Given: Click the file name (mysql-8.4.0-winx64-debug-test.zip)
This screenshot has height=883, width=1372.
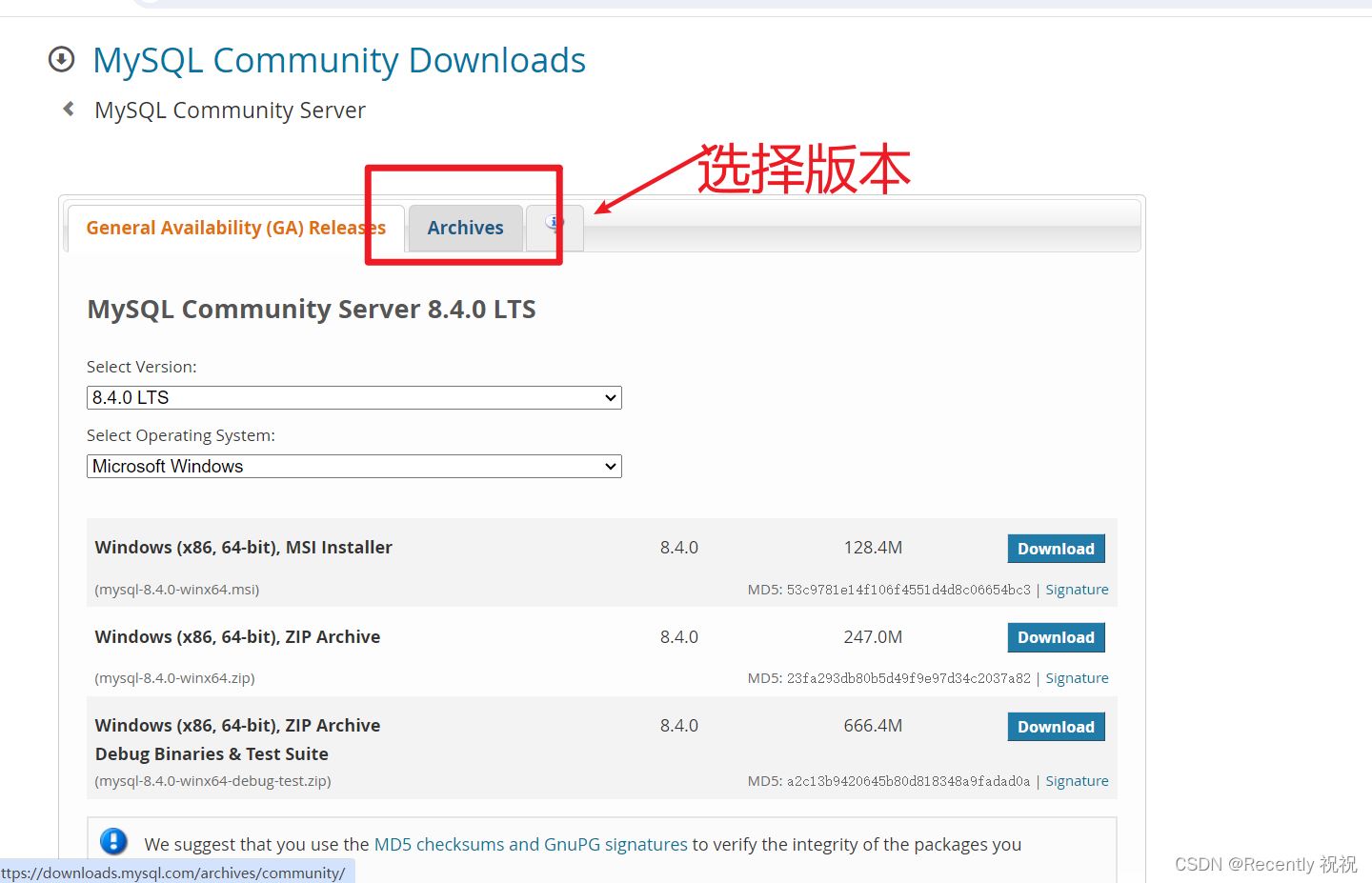Looking at the screenshot, I should [x=213, y=781].
